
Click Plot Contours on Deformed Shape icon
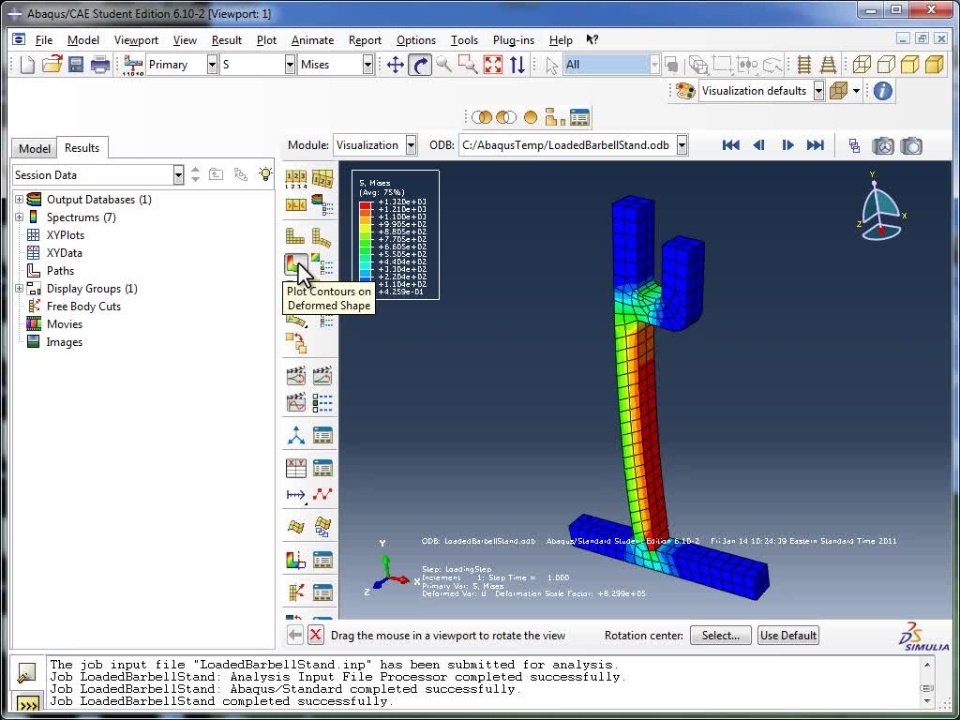pyautogui.click(x=296, y=264)
